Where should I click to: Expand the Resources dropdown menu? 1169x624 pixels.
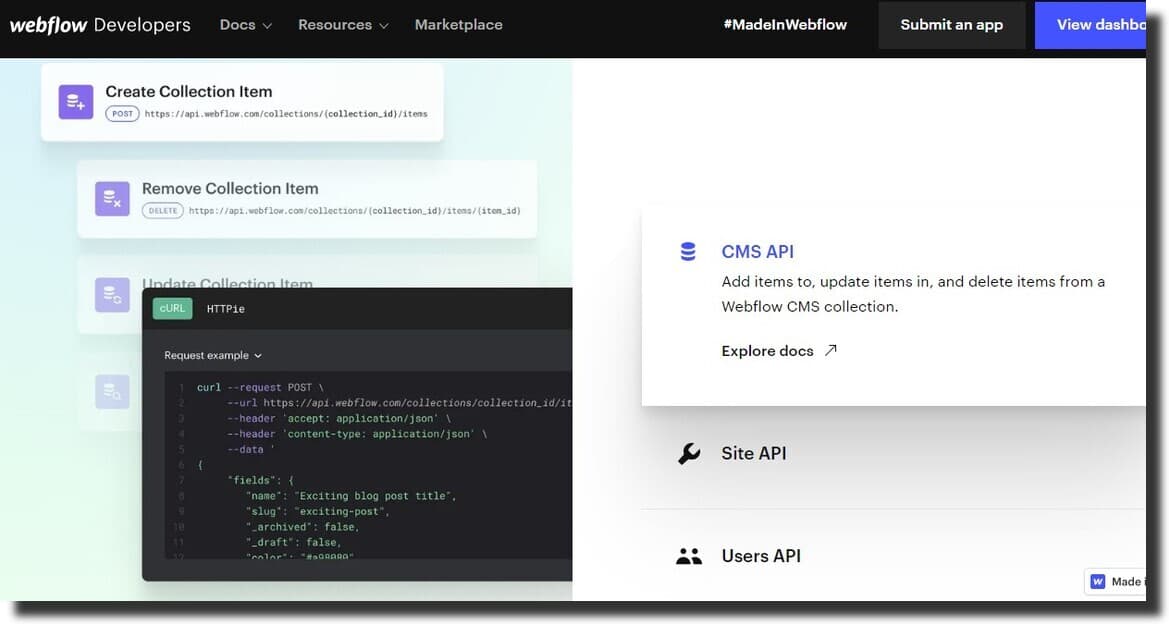tap(343, 25)
